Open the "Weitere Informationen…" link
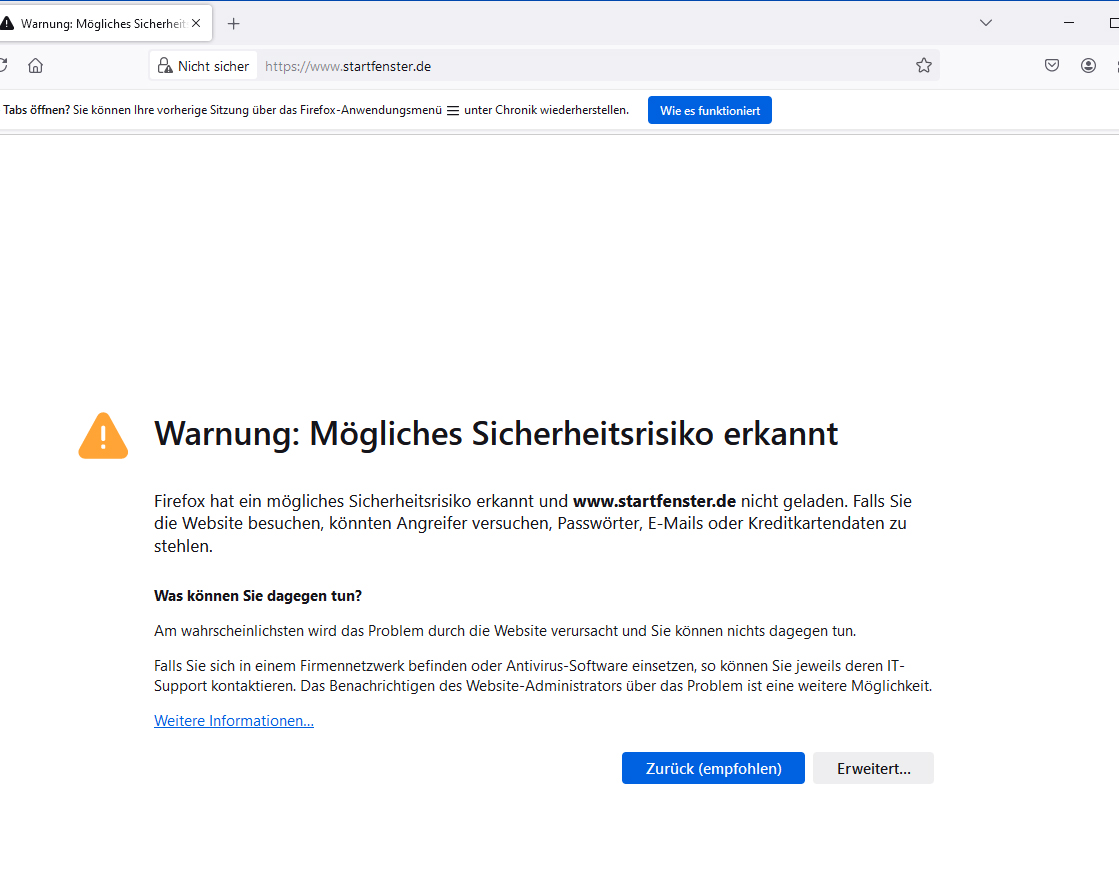The width and height of the screenshot is (1119, 894). [234, 721]
